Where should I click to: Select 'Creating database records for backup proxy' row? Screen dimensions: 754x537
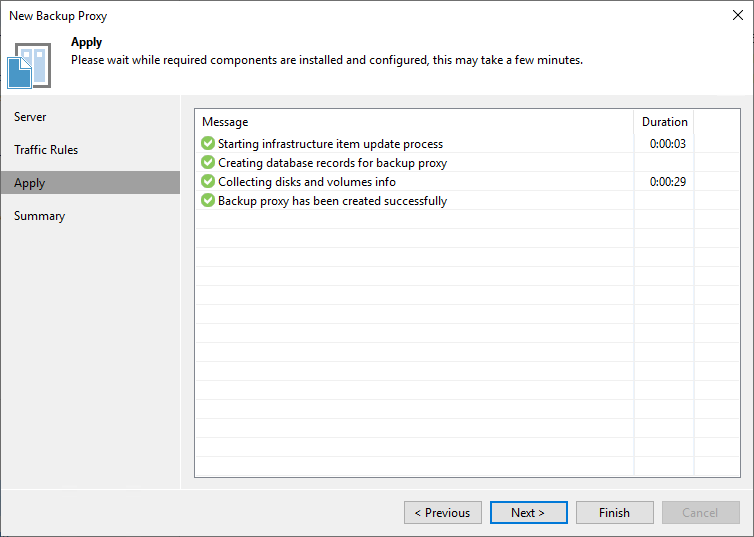point(332,163)
